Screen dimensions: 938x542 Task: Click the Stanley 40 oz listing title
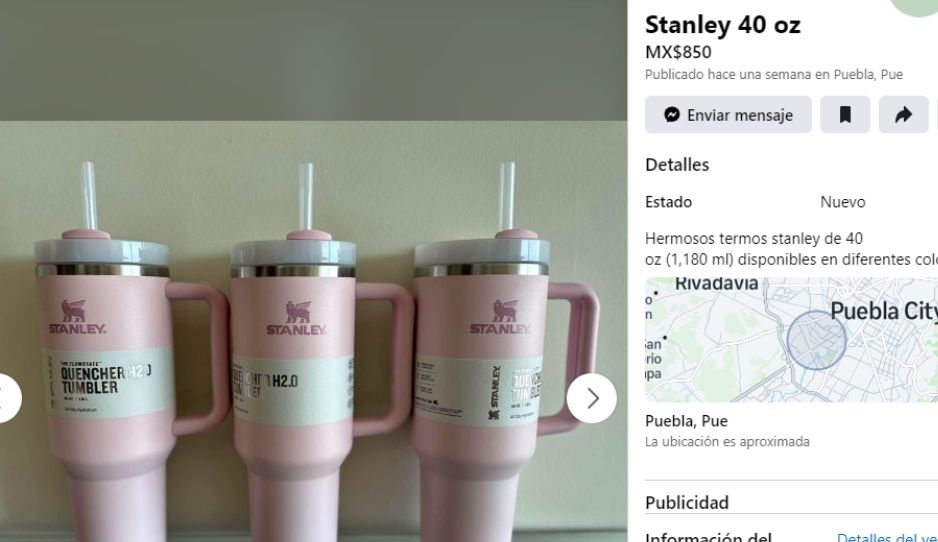click(x=722, y=25)
